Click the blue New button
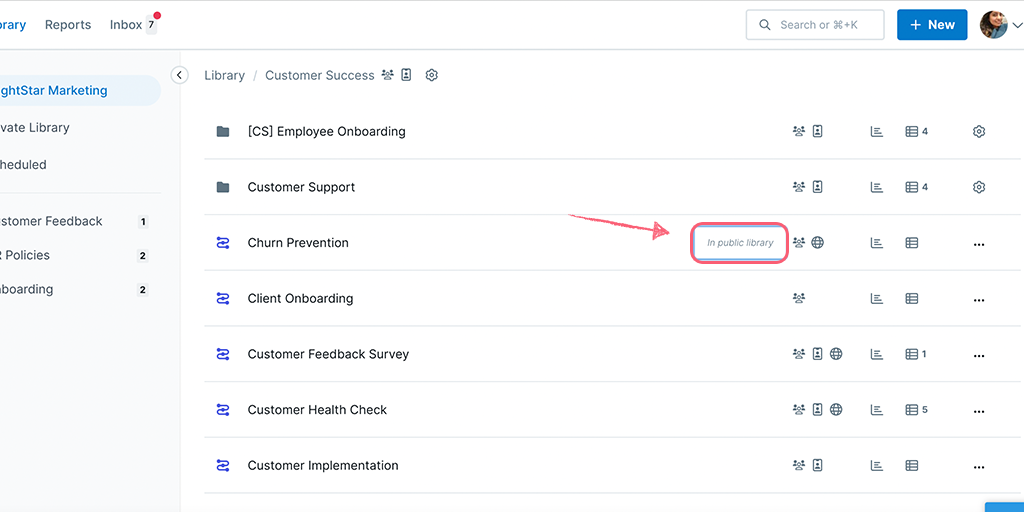Viewport: 1024px width, 512px height. click(932, 25)
